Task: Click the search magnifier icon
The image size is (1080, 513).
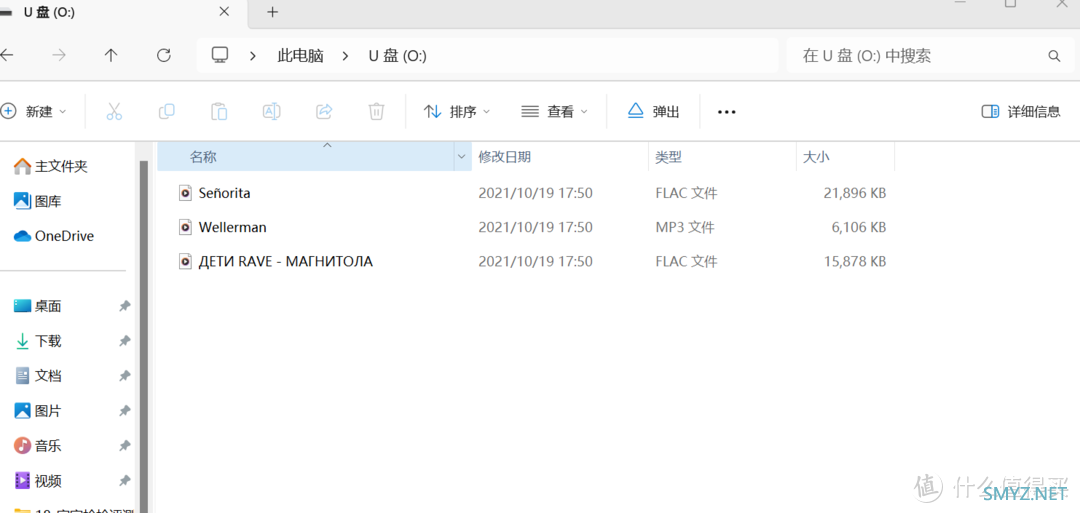Action: click(1054, 56)
